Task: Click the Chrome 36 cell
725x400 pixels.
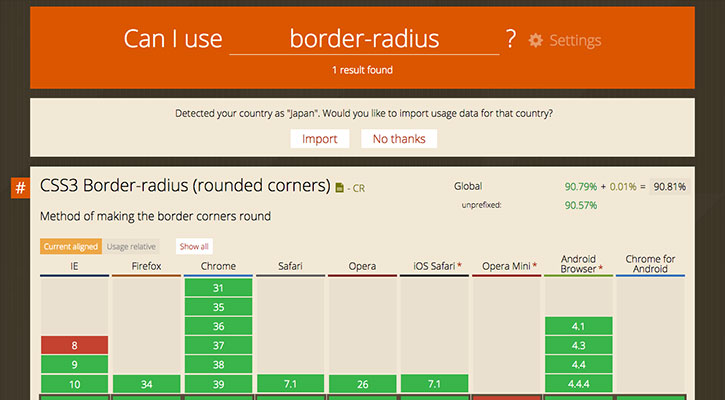Action: pos(218,326)
